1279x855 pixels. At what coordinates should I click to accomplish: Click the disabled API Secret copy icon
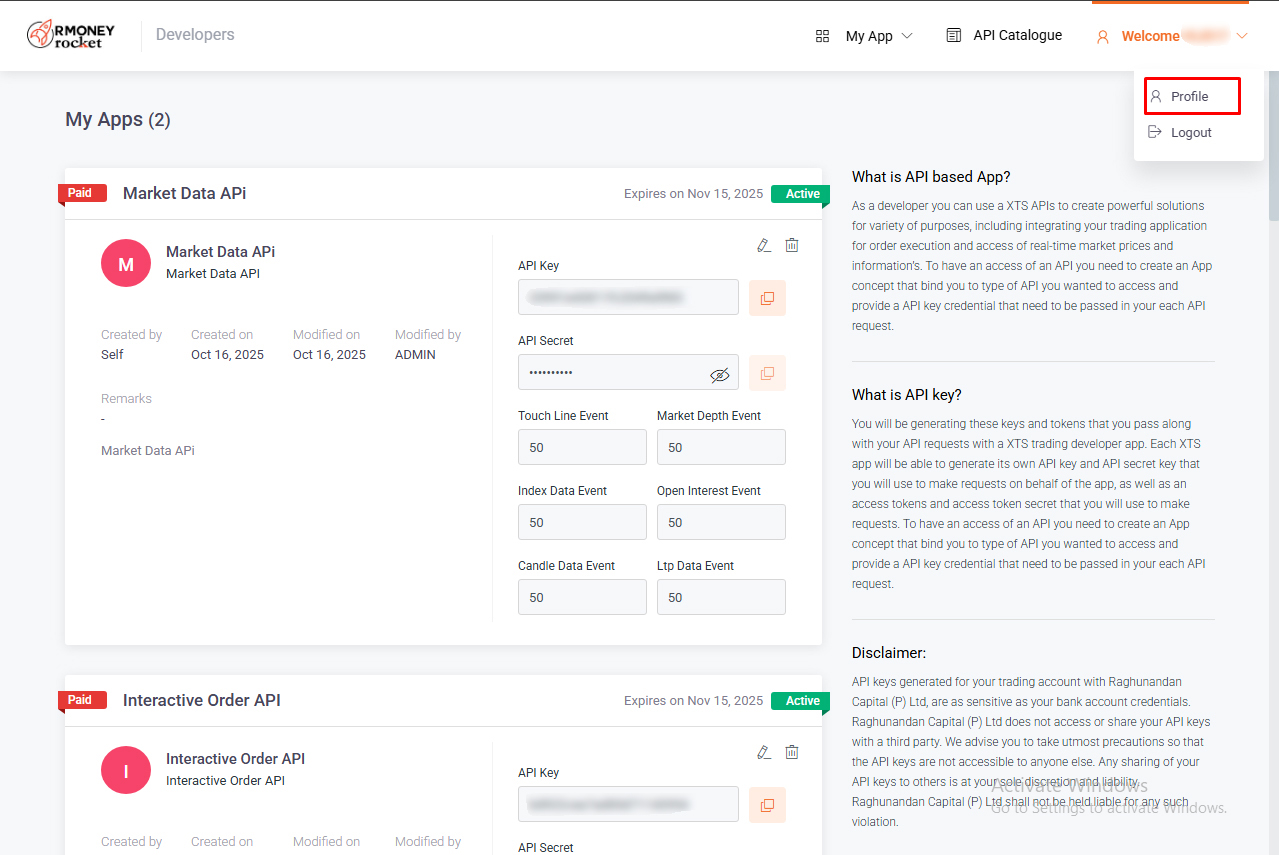click(767, 373)
